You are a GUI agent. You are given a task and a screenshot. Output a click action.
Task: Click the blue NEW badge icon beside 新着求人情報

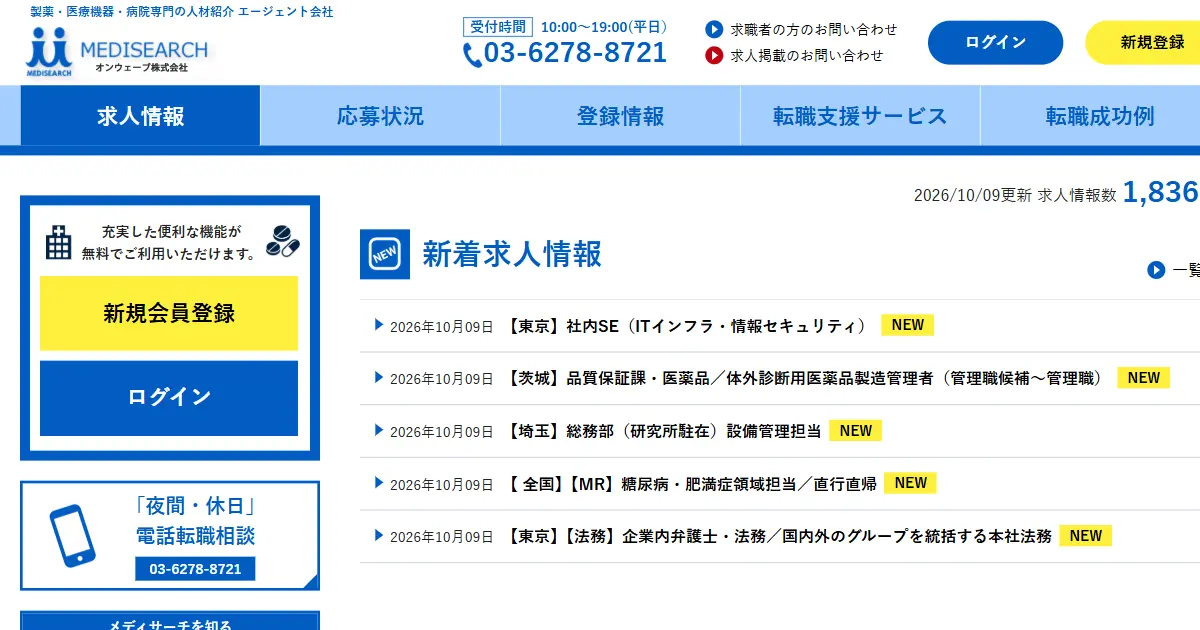(385, 254)
